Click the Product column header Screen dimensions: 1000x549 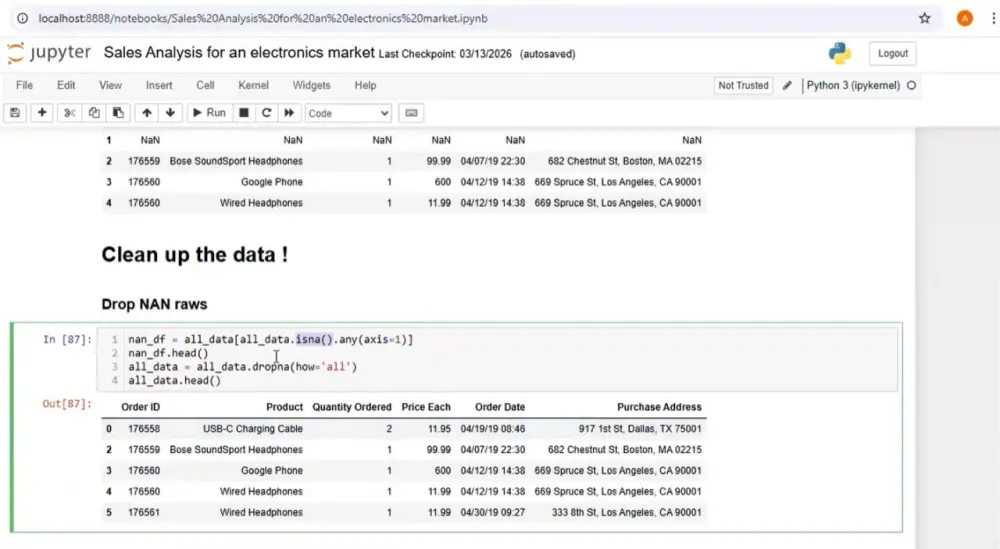(x=284, y=407)
